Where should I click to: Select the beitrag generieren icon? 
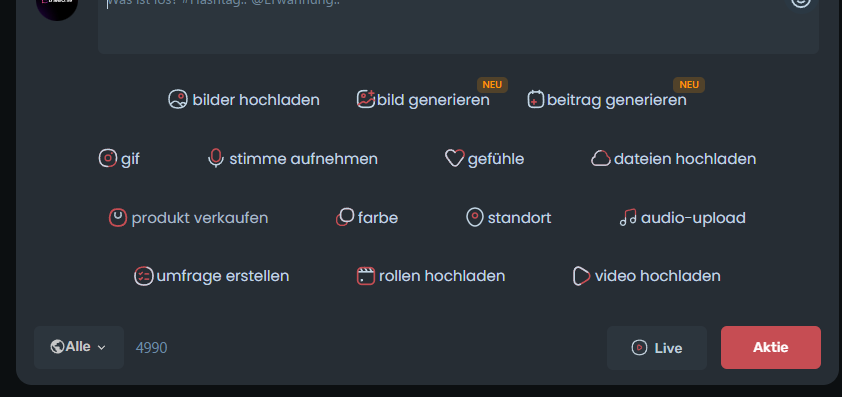point(536,99)
